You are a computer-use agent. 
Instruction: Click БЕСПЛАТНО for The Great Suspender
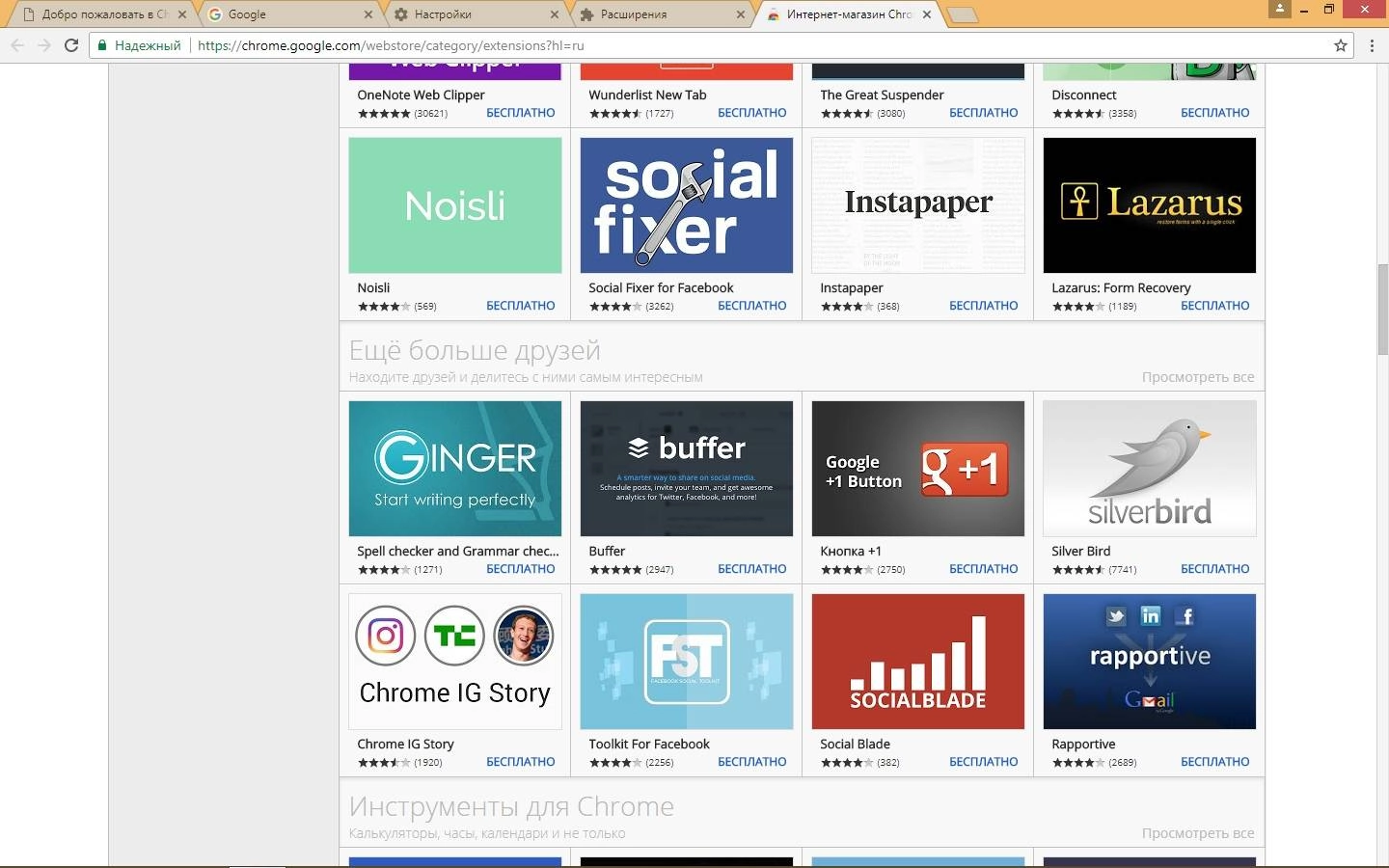tap(984, 113)
